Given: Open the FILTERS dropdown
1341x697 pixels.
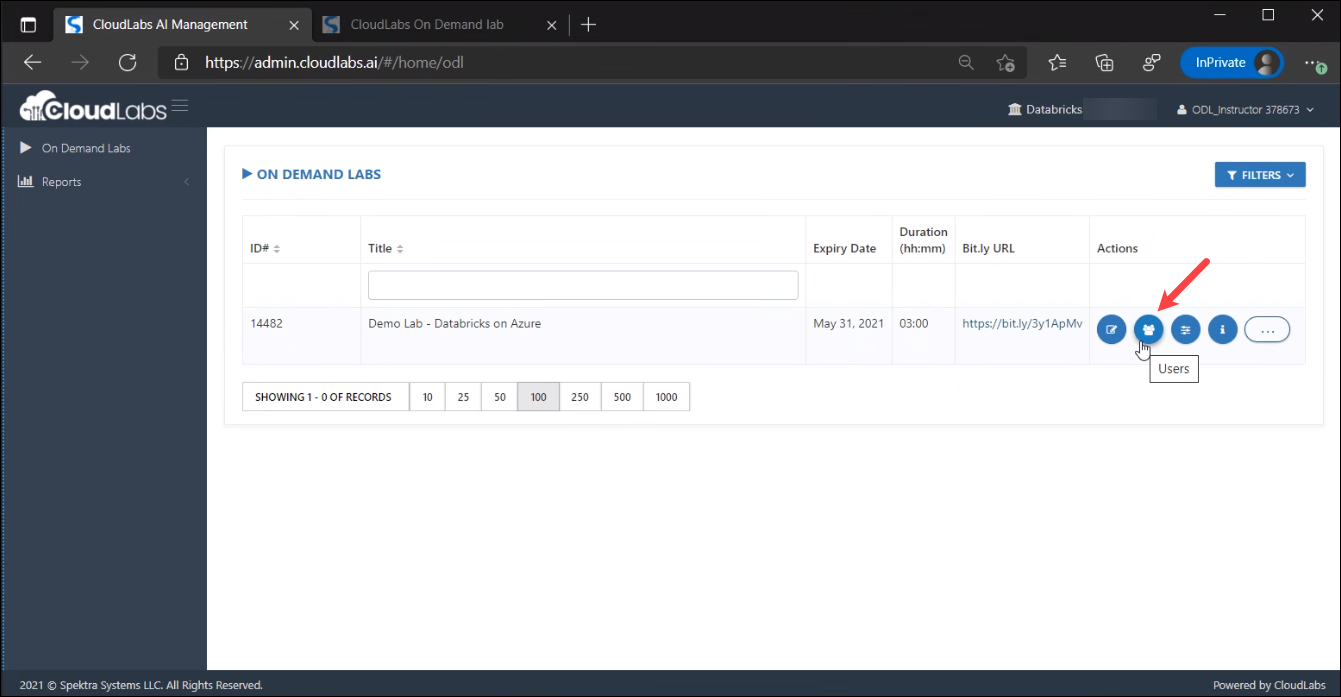Looking at the screenshot, I should click(x=1260, y=175).
